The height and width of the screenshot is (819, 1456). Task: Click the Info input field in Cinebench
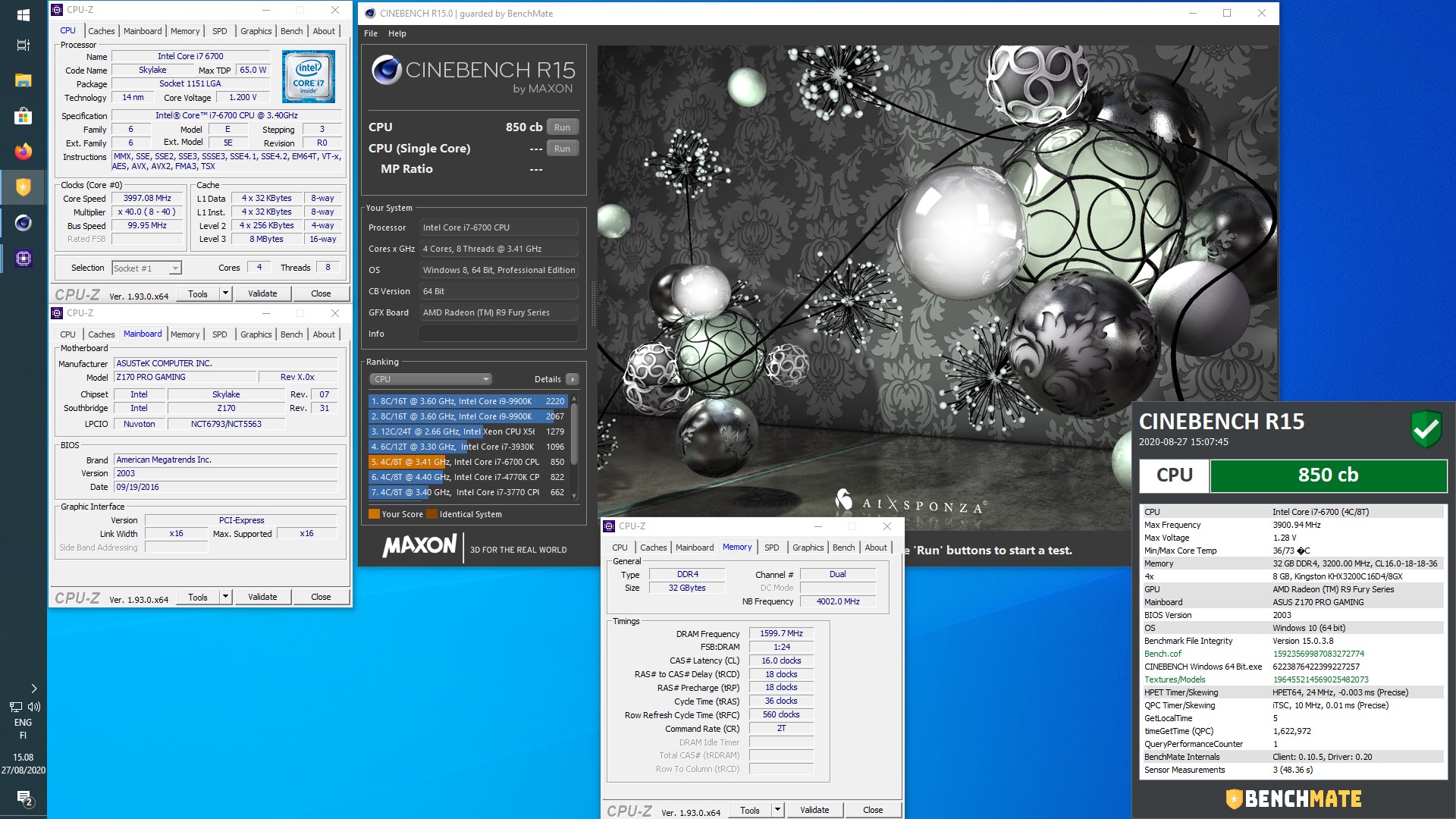point(499,334)
